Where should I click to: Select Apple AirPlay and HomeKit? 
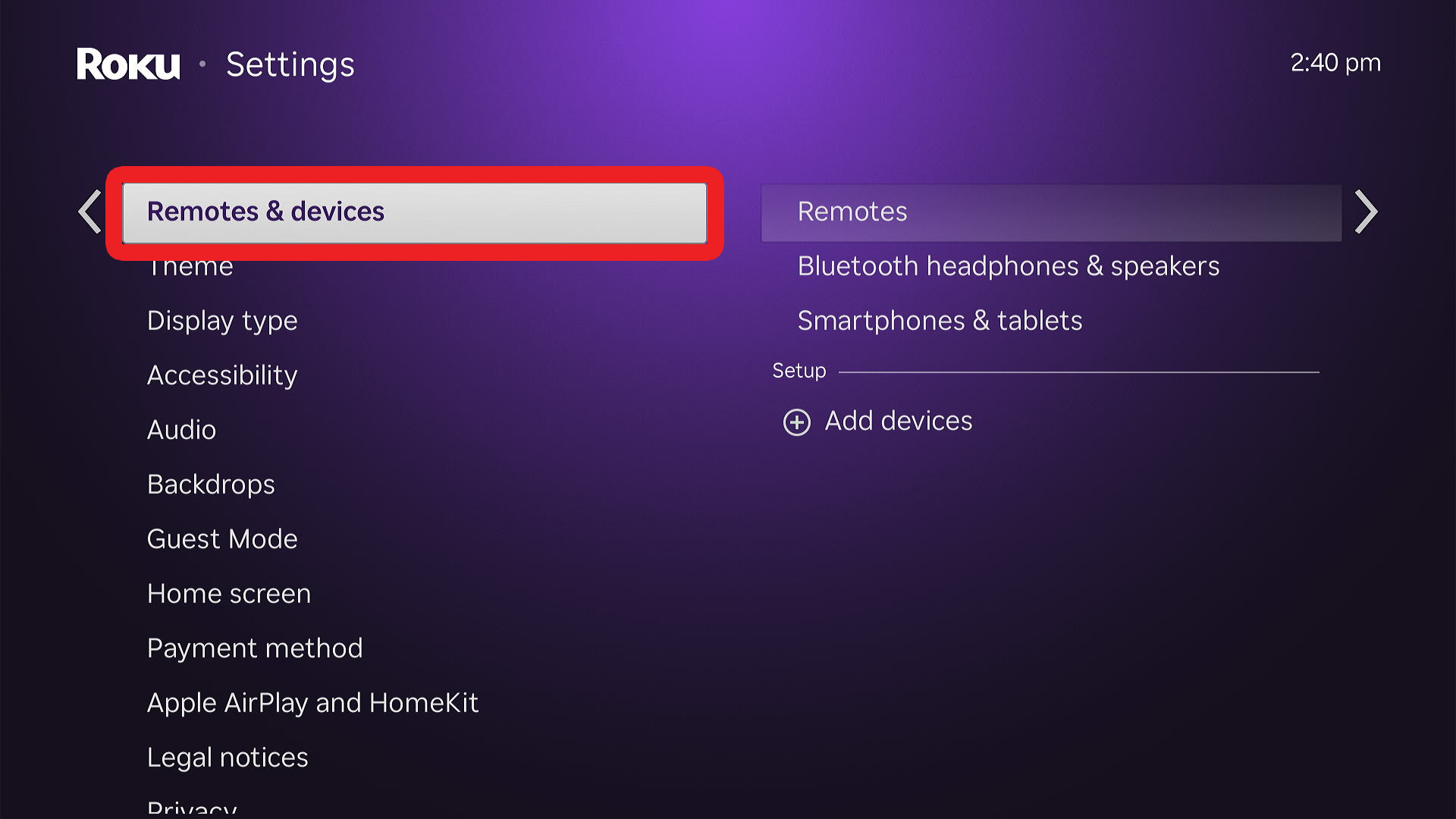click(312, 703)
